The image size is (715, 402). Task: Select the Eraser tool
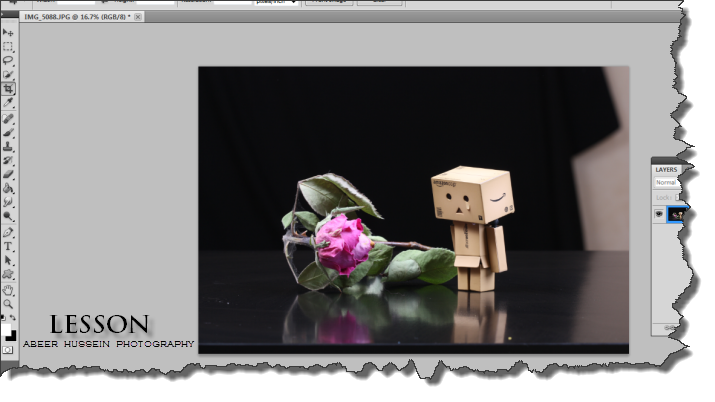tap(8, 174)
